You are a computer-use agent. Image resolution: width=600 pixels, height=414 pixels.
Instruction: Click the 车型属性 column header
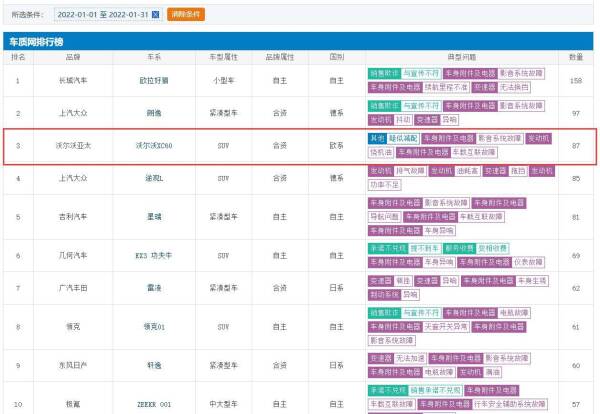point(223,57)
